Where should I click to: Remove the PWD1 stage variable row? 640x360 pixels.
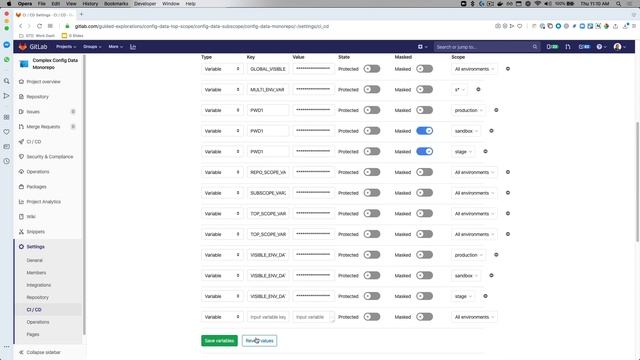(485, 151)
